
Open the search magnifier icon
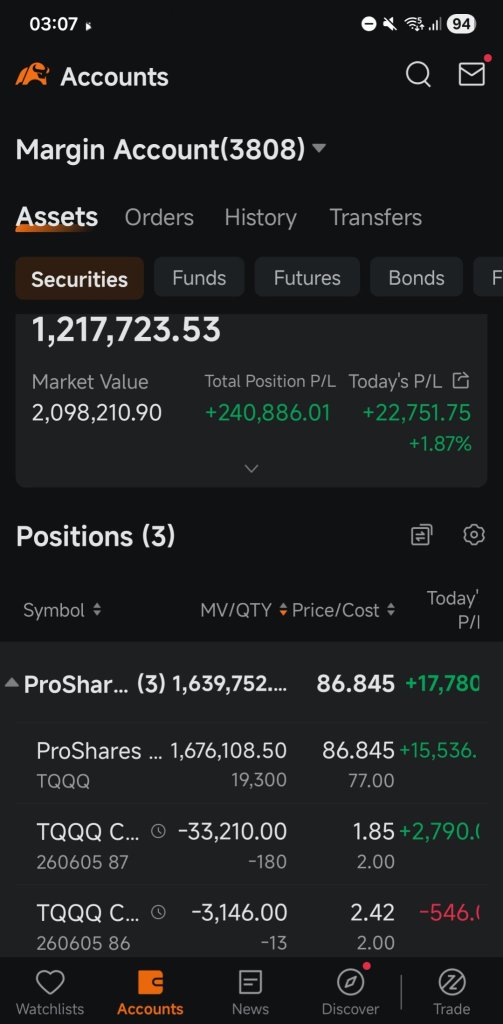click(418, 74)
